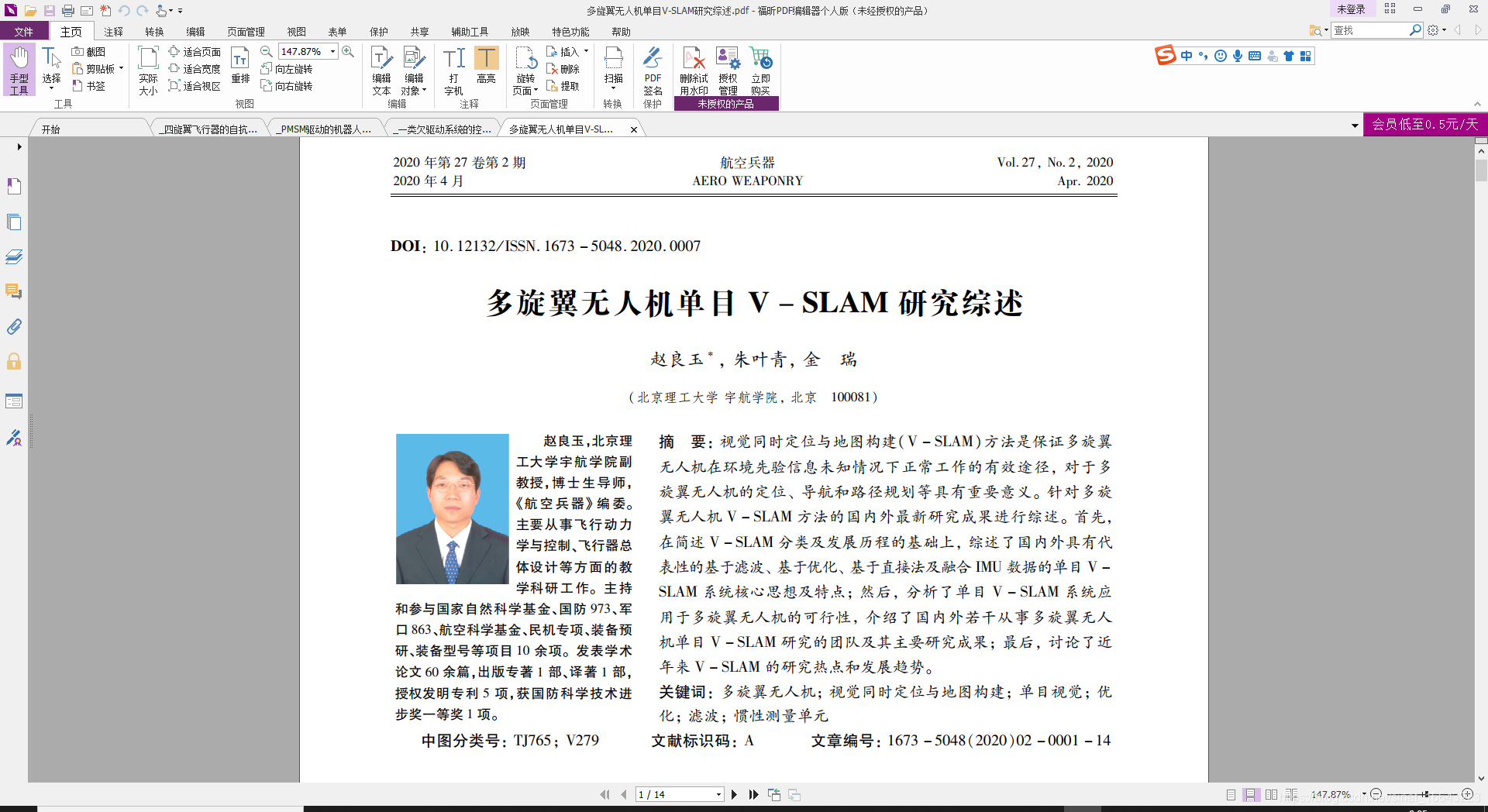Toggle Sogou punctuation mode

point(1203,56)
